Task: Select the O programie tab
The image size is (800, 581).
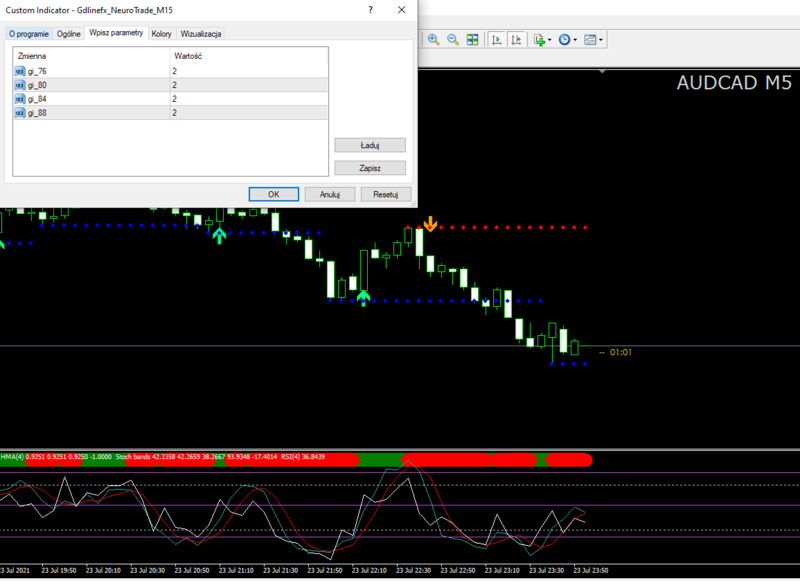Action: [29, 33]
